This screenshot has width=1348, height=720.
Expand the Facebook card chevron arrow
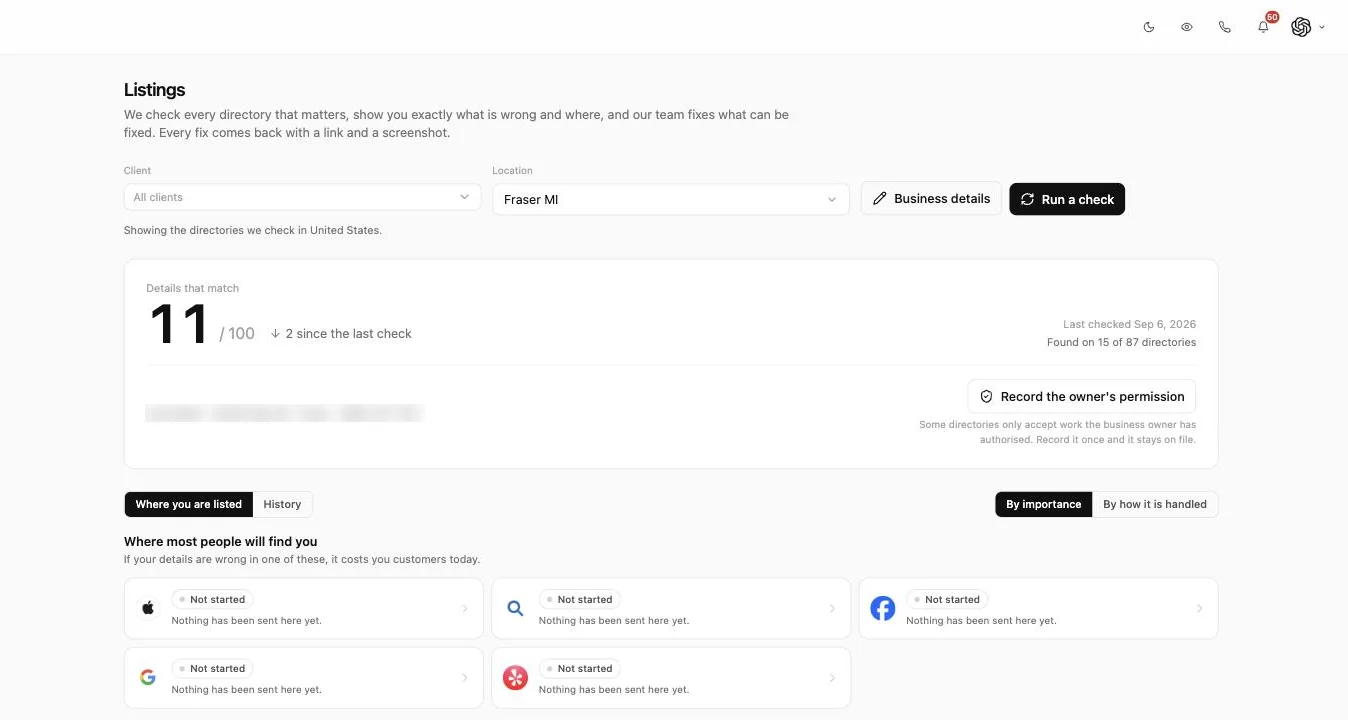(x=1200, y=608)
